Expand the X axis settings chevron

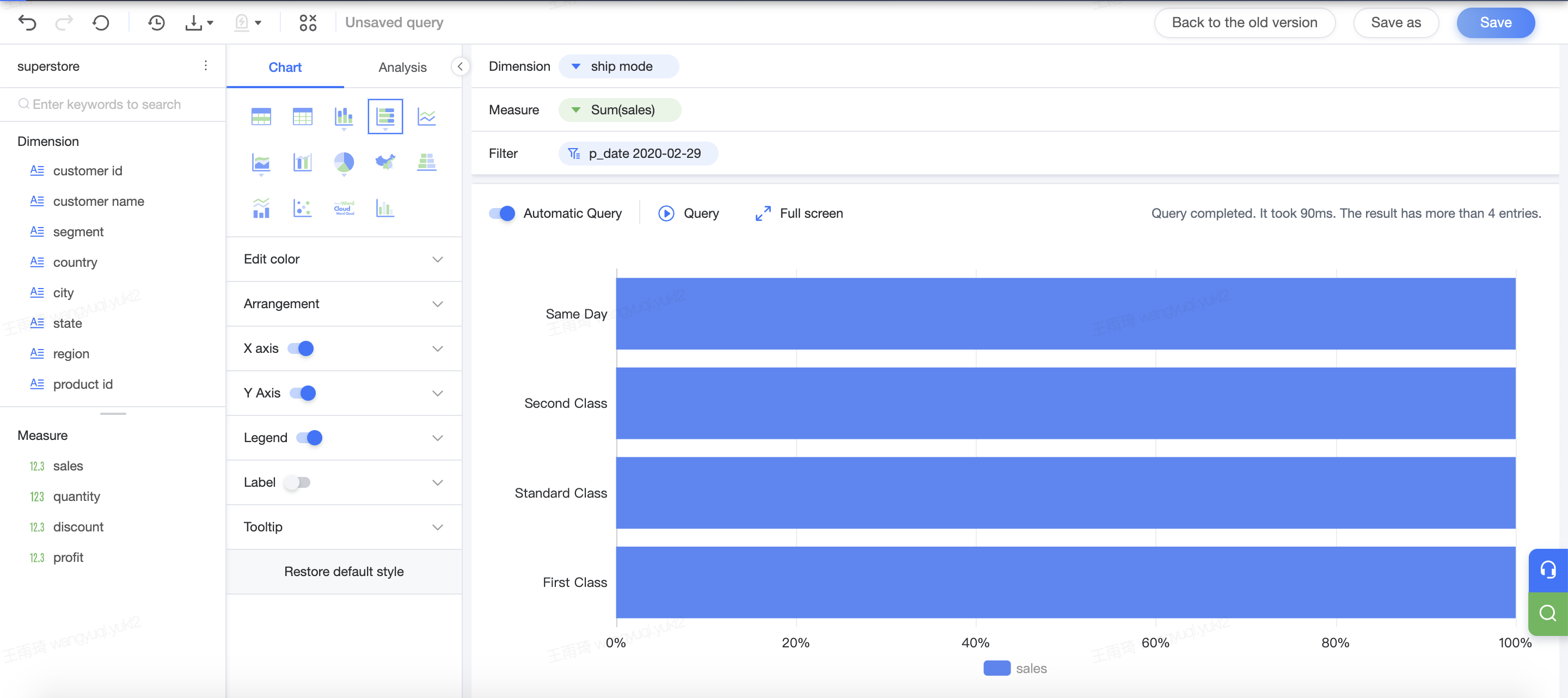(x=437, y=348)
